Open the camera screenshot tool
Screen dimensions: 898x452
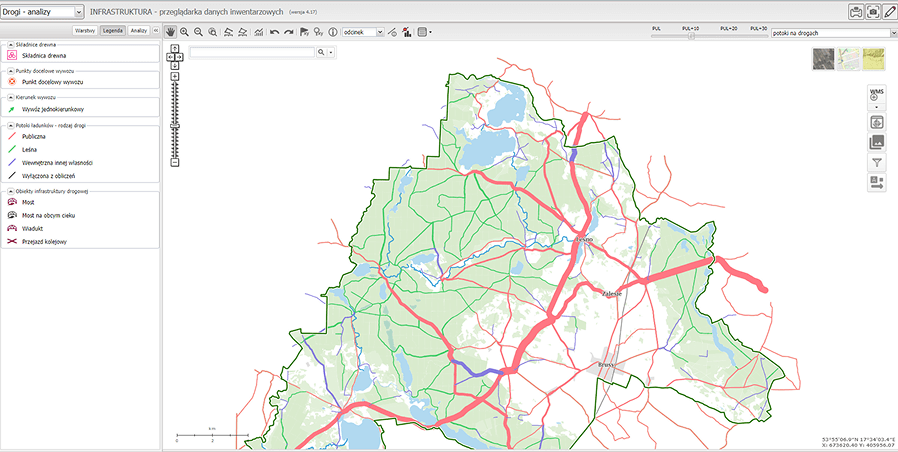click(872, 12)
